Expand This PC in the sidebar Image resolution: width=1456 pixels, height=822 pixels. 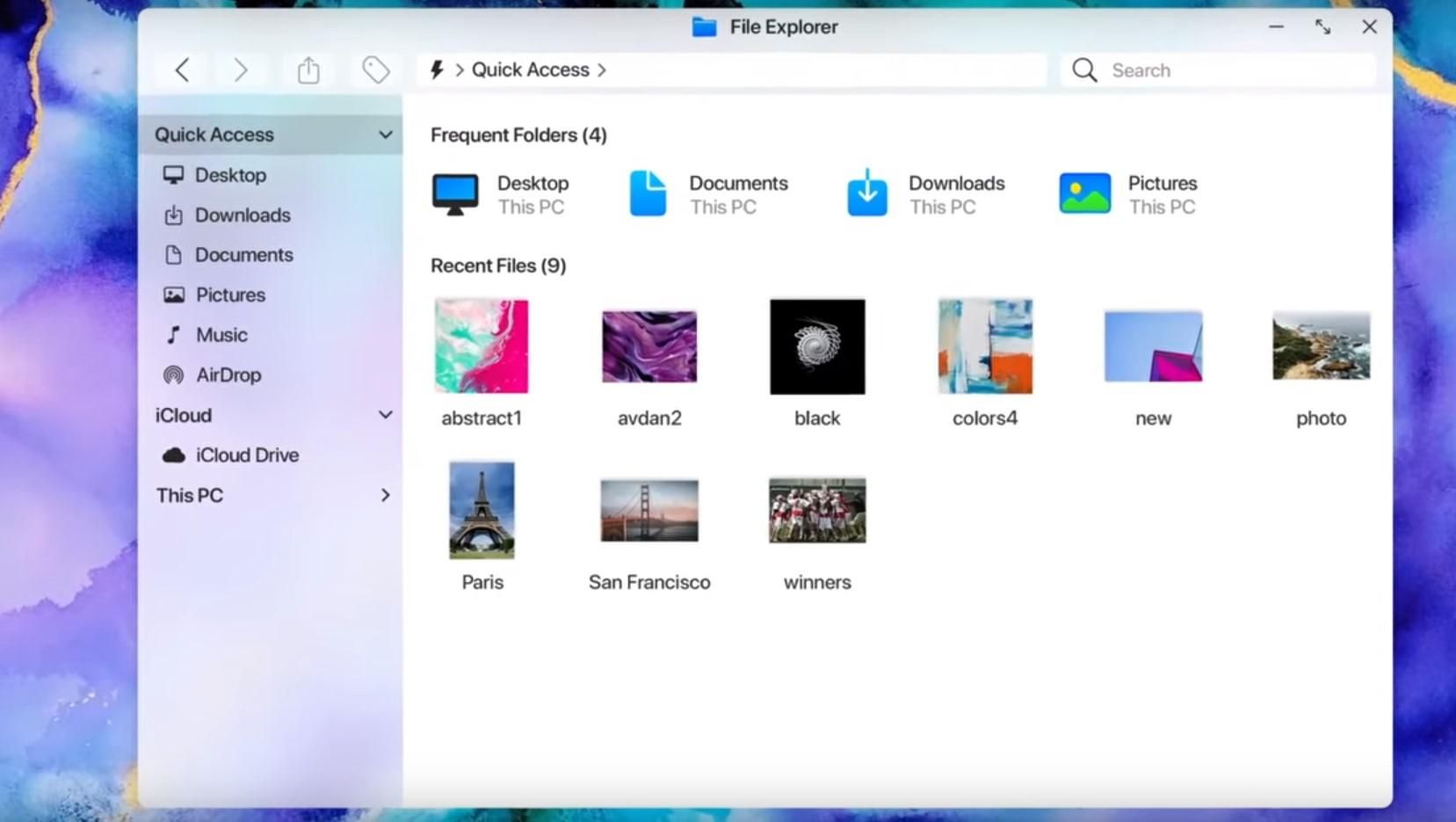coord(386,495)
